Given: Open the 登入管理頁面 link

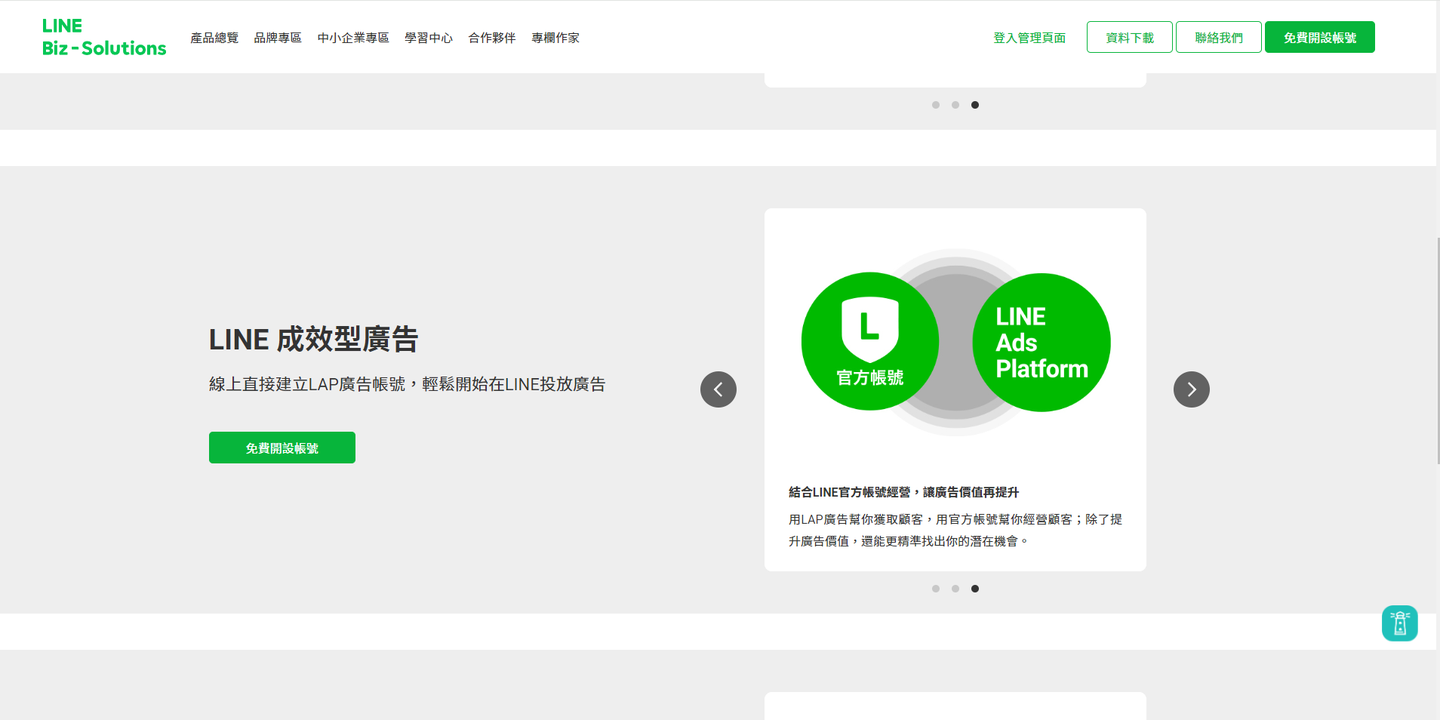Looking at the screenshot, I should click(1029, 36).
